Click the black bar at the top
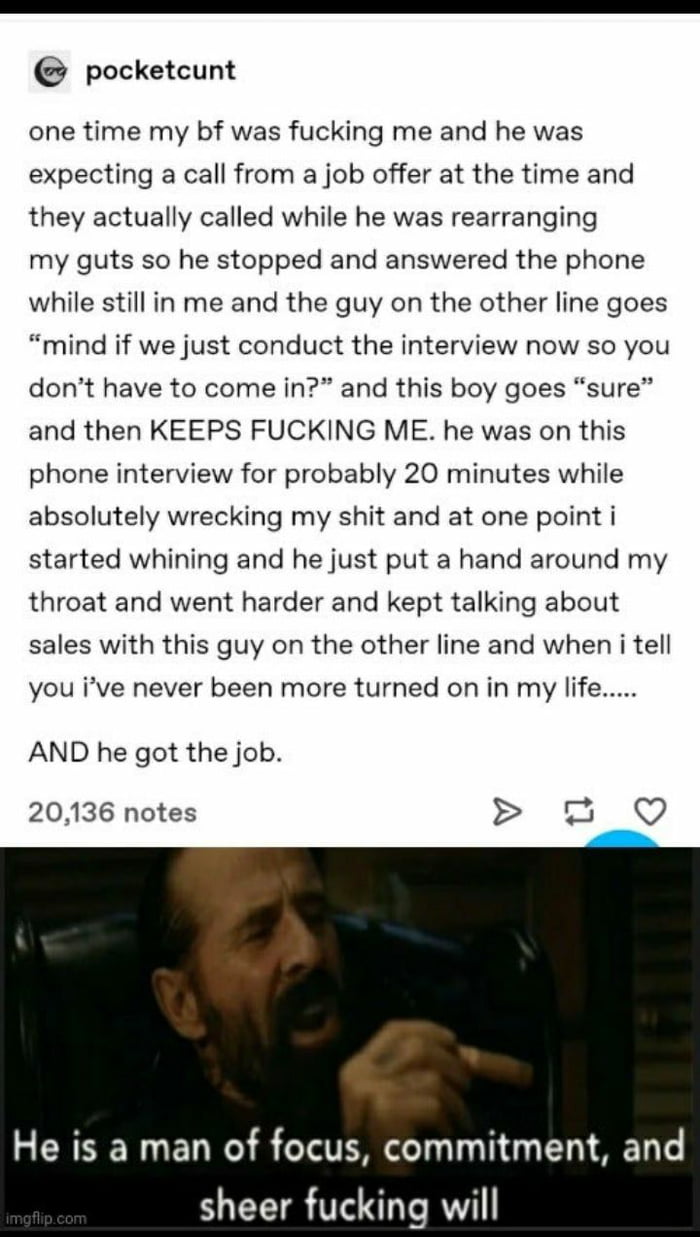Screen dimensions: 700x1237 pos(350,7)
